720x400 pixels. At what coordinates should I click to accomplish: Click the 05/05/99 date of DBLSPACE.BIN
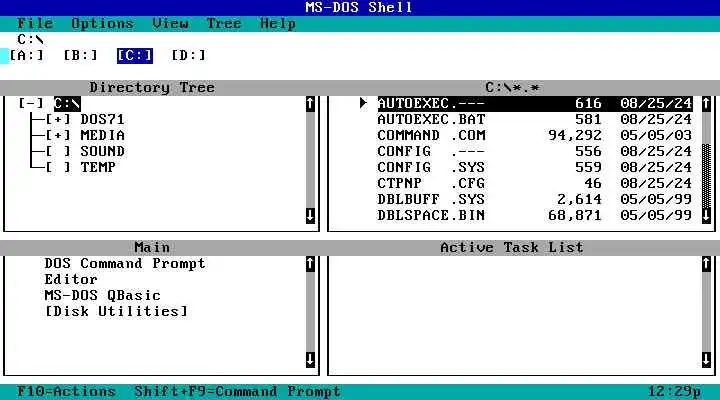coord(656,215)
